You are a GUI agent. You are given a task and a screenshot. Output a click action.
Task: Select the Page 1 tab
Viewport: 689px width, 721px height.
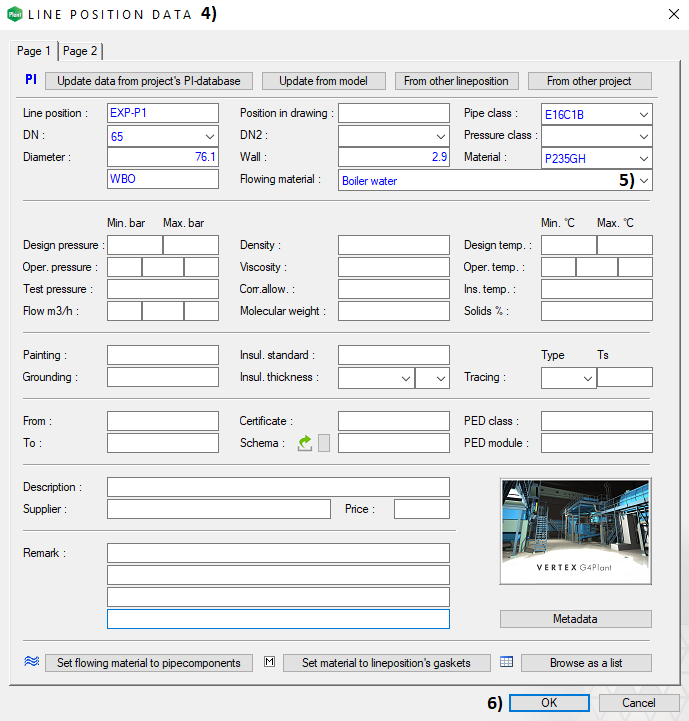pyautogui.click(x=34, y=51)
